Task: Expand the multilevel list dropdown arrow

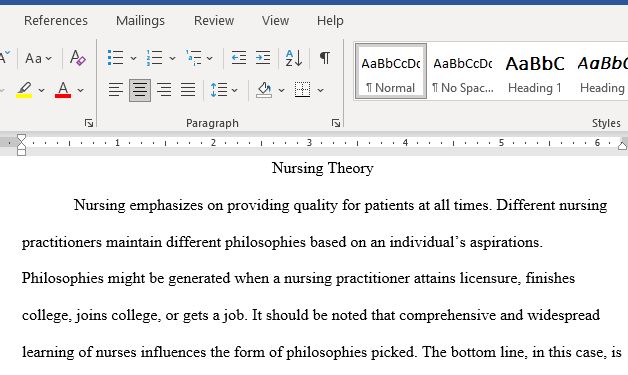Action: pyautogui.click(x=209, y=58)
